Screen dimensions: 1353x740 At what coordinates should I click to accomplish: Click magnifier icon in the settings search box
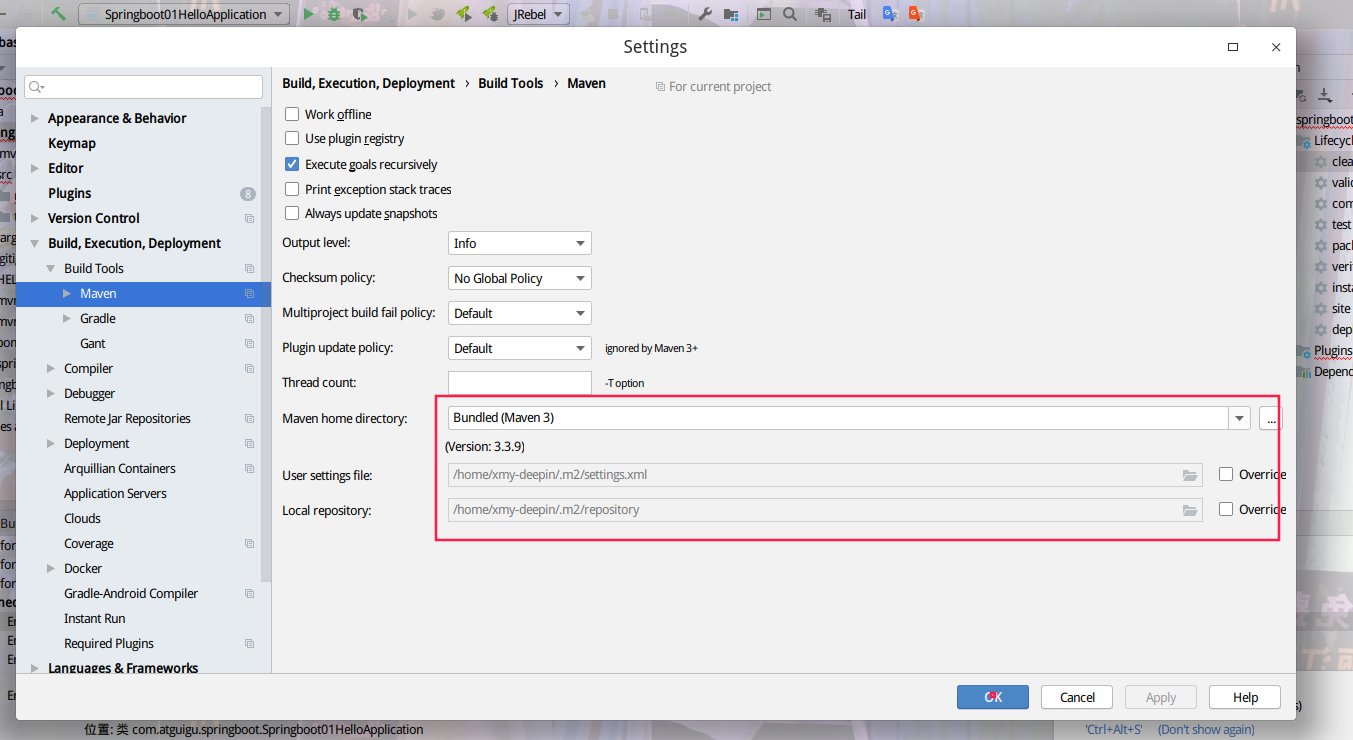[37, 87]
